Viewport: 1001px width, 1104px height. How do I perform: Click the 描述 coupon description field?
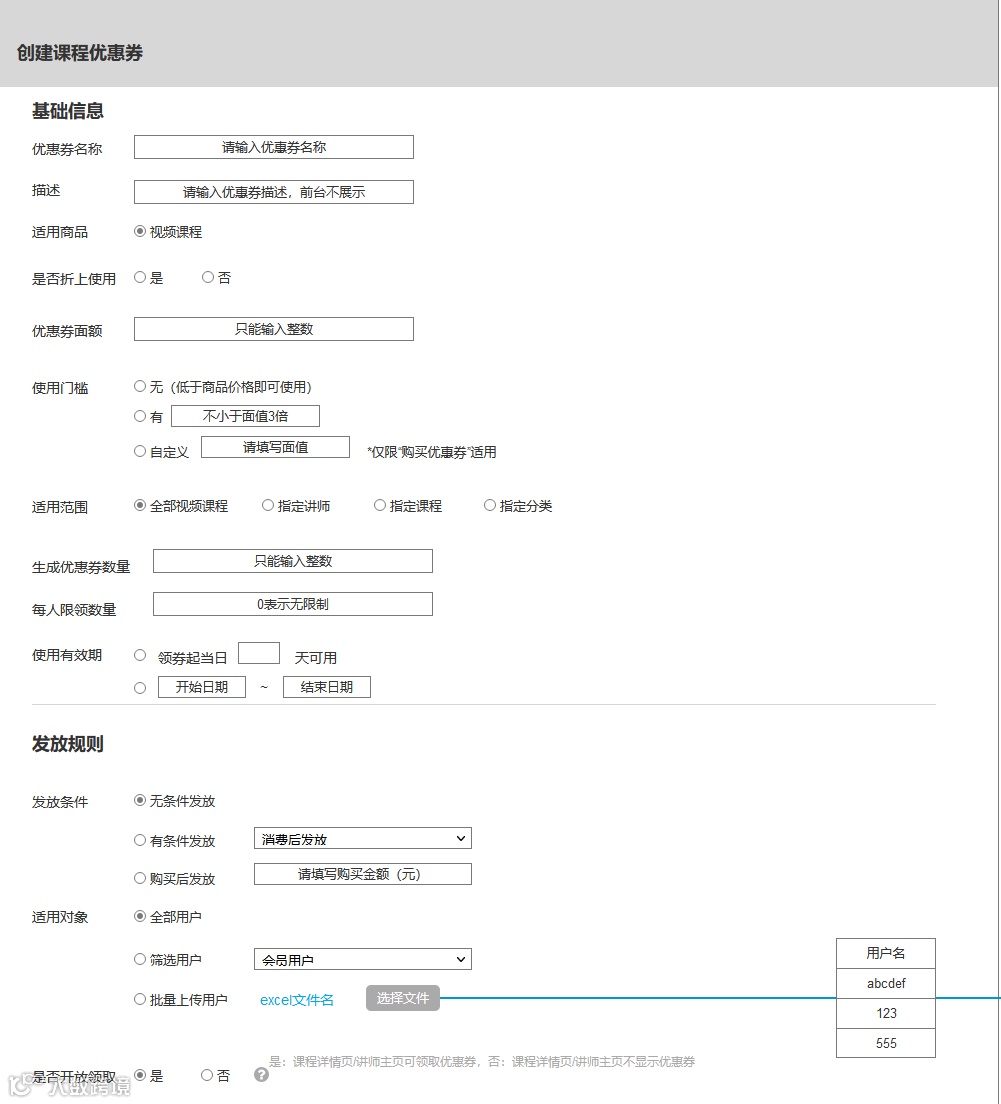point(274,192)
